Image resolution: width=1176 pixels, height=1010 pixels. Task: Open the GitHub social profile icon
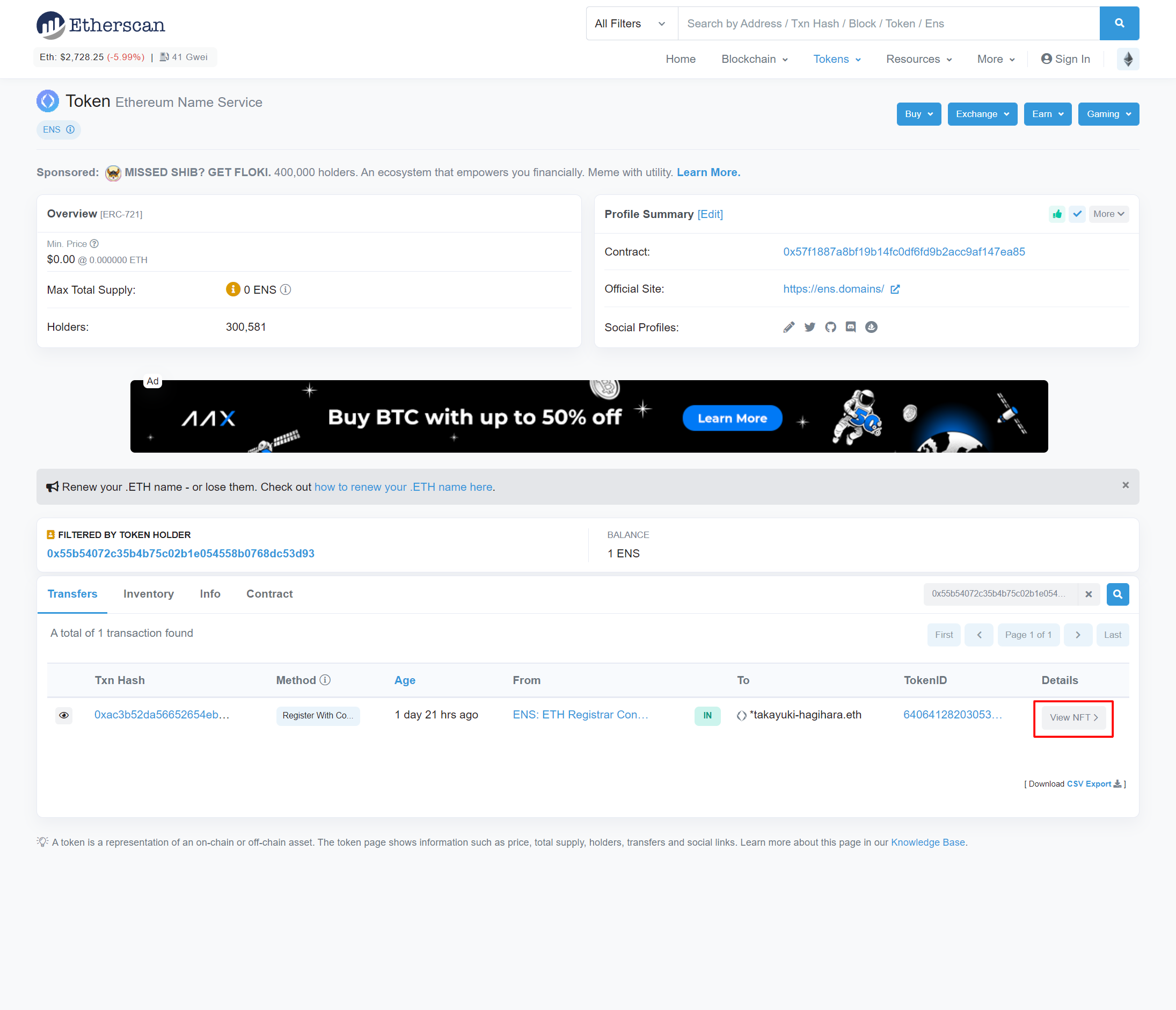830,327
